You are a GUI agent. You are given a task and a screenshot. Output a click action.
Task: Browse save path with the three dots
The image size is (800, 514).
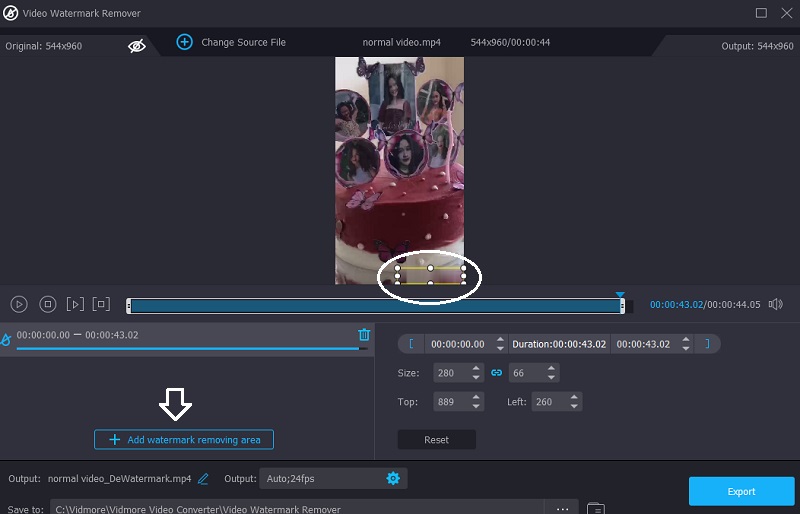point(562,508)
